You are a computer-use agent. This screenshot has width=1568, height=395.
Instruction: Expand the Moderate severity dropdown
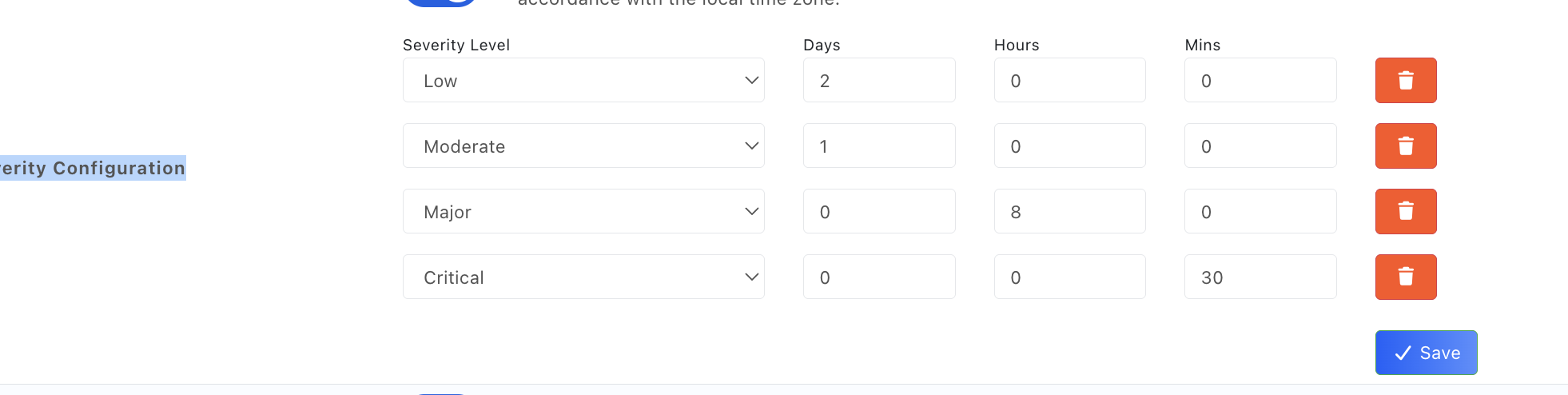[x=583, y=146]
